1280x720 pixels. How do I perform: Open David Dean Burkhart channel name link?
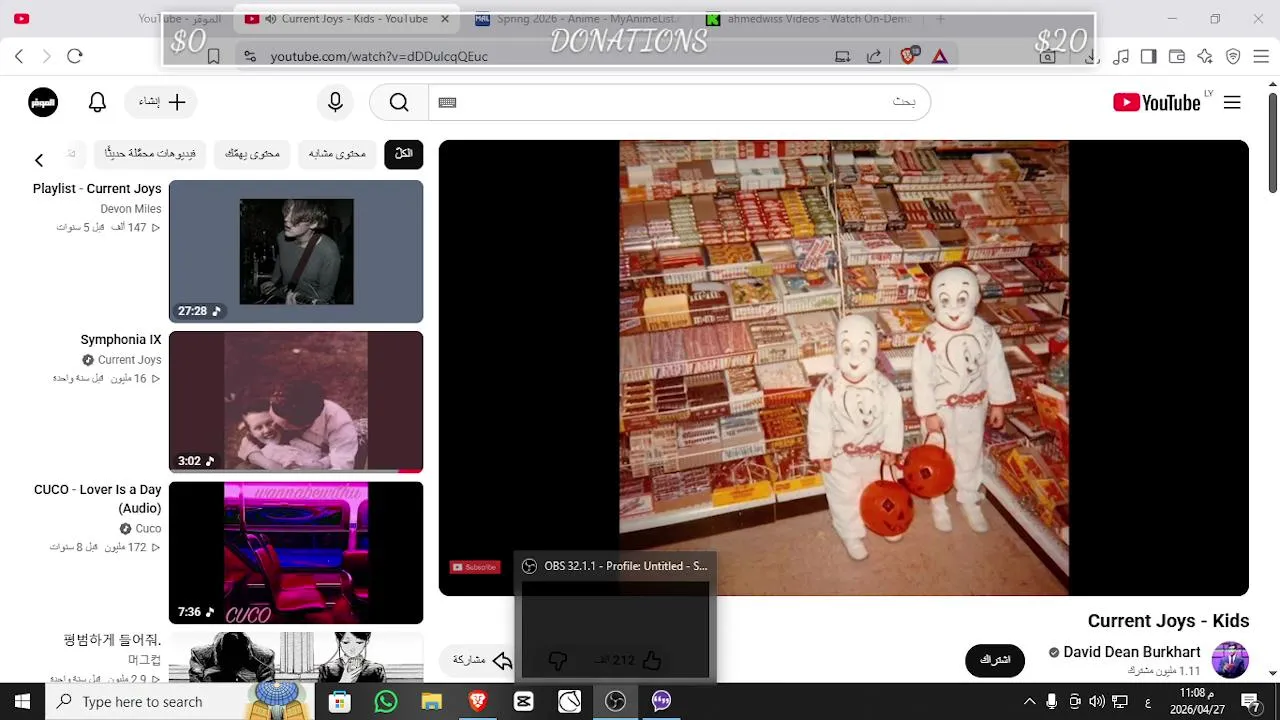1132,652
